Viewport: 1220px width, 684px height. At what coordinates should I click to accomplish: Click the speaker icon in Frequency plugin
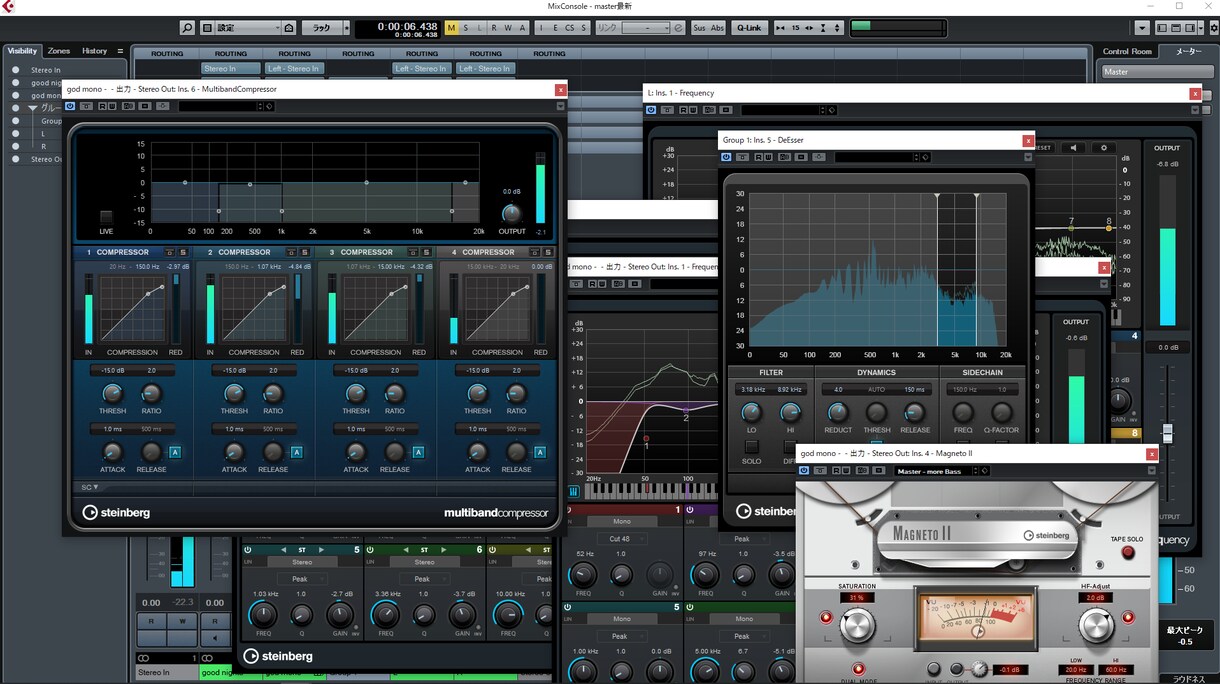[1074, 148]
